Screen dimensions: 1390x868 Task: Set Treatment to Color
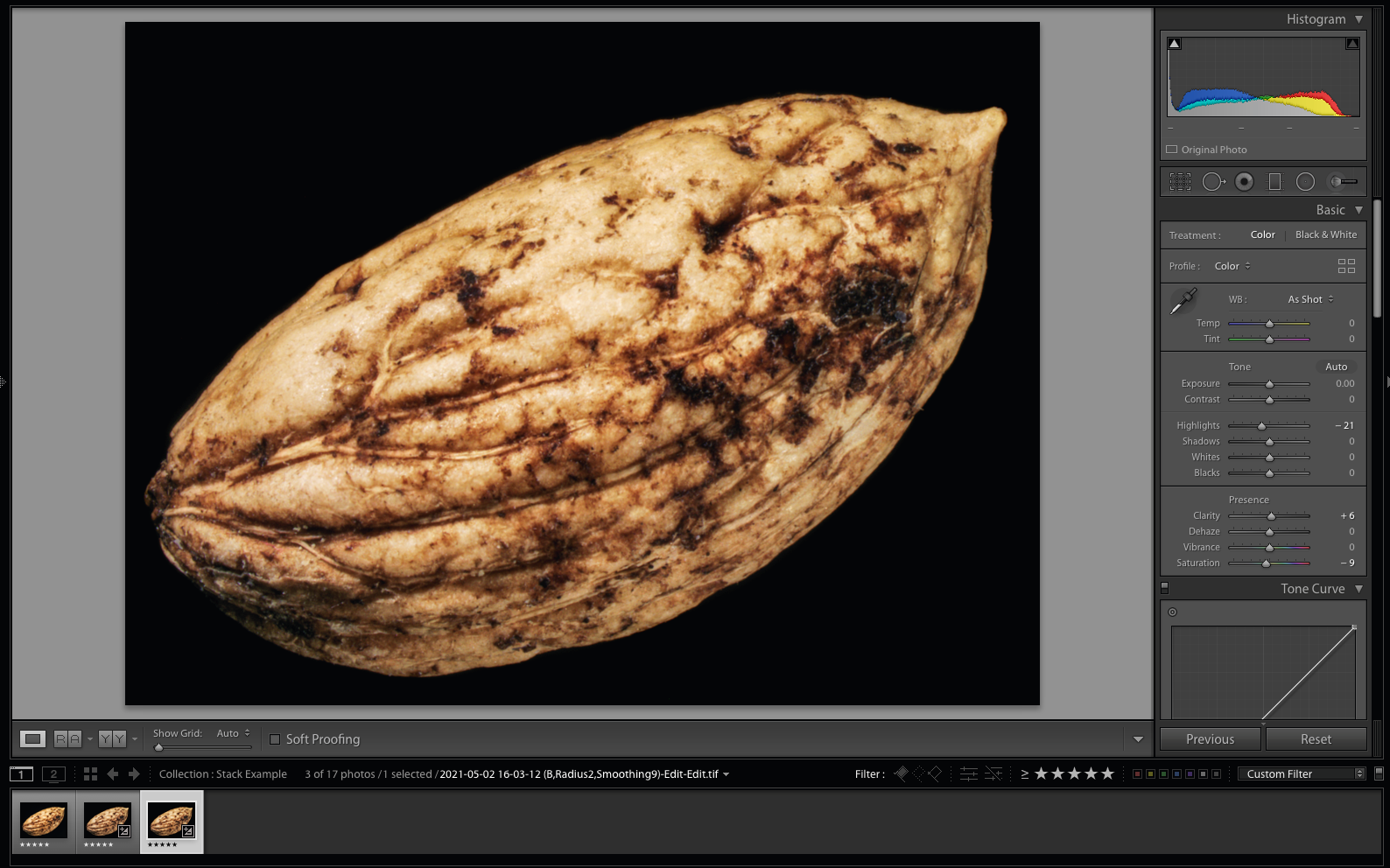pyautogui.click(x=1262, y=234)
